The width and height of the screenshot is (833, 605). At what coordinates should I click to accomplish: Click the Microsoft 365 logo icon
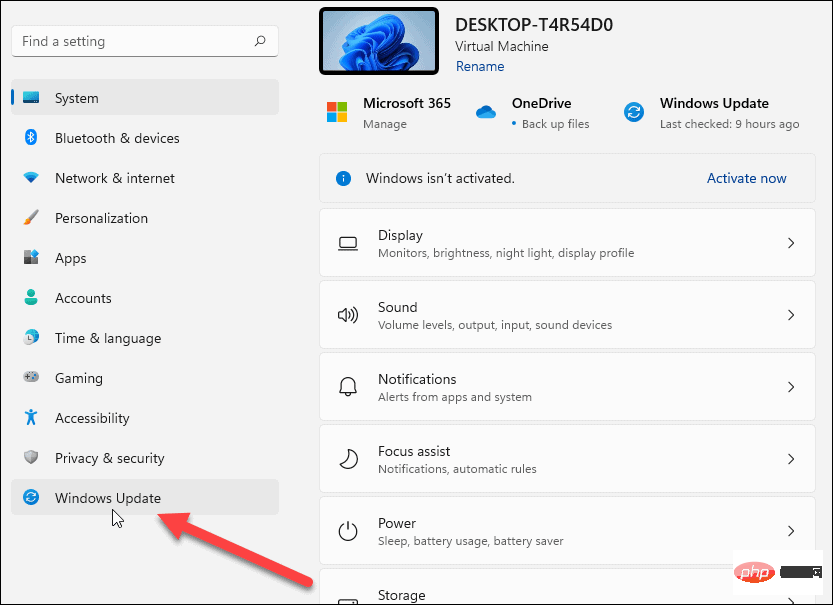[337, 112]
